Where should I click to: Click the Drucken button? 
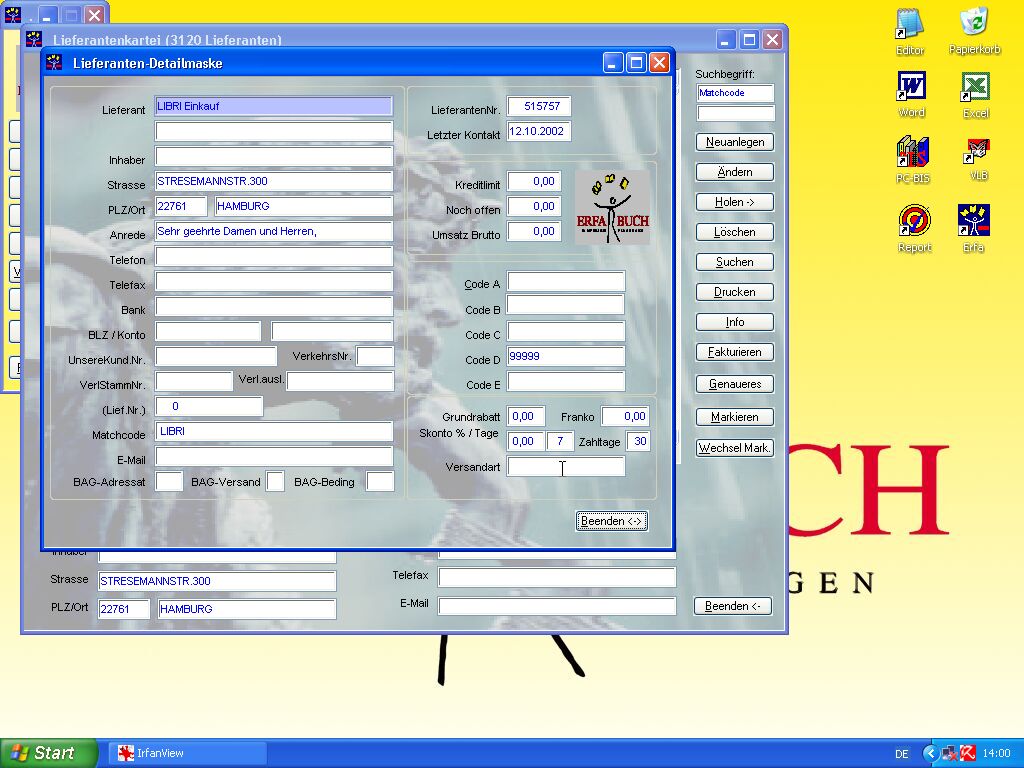point(735,292)
